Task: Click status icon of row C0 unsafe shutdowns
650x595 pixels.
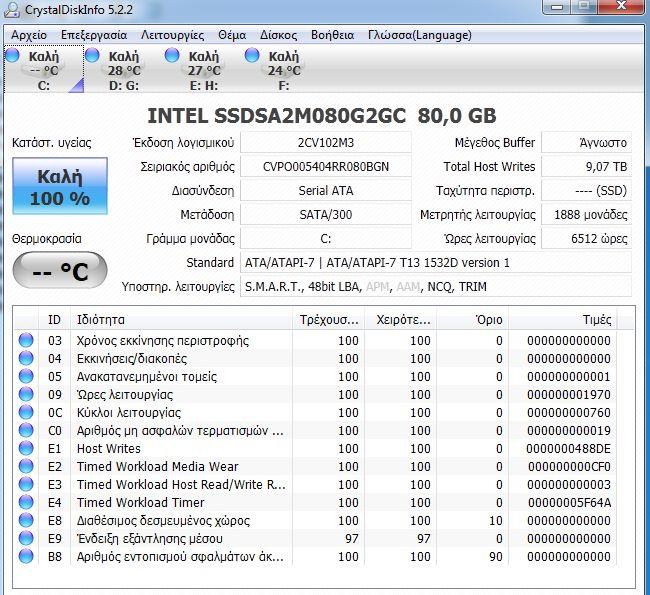Action: coord(26,430)
